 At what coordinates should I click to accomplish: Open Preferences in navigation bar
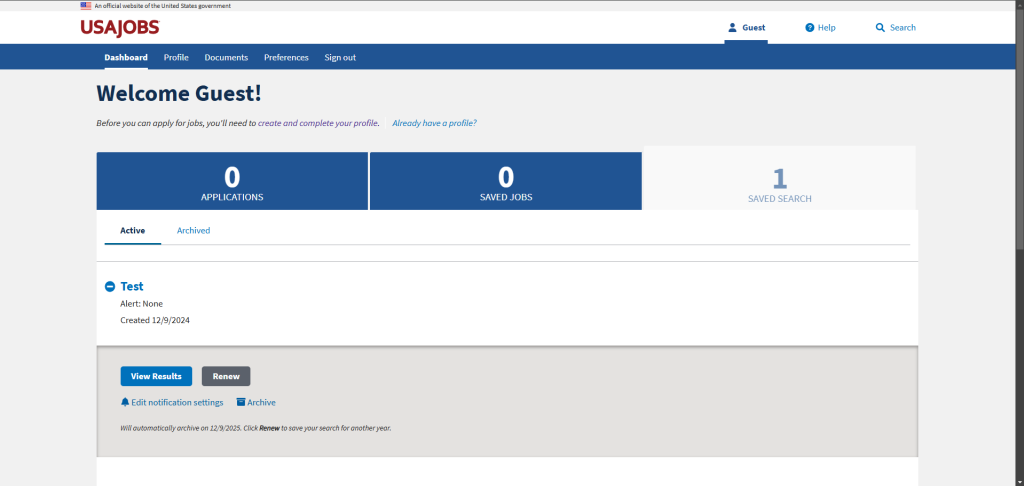pos(286,57)
